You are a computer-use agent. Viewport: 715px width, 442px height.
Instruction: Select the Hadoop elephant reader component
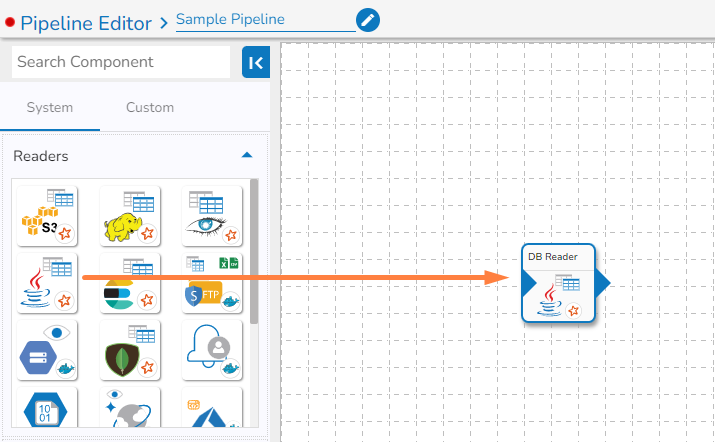click(130, 216)
